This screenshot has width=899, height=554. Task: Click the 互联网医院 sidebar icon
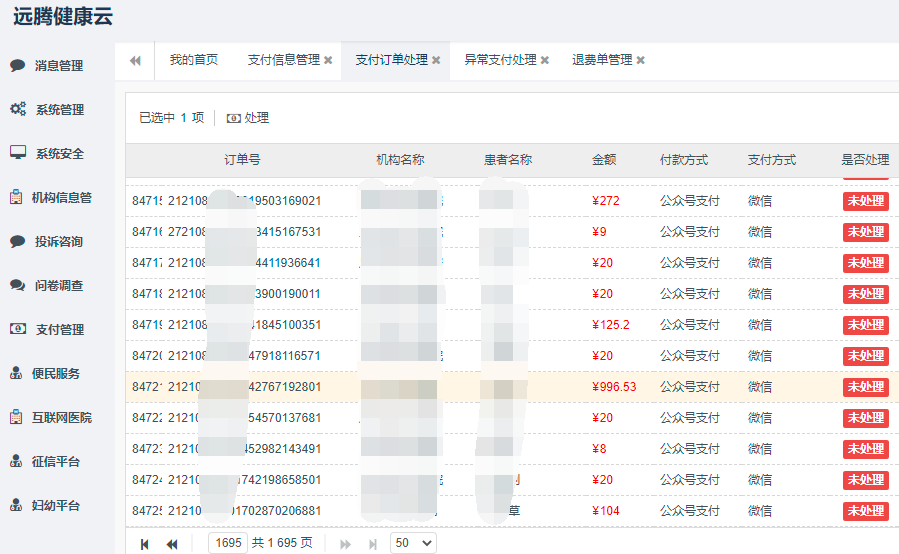coord(16,417)
